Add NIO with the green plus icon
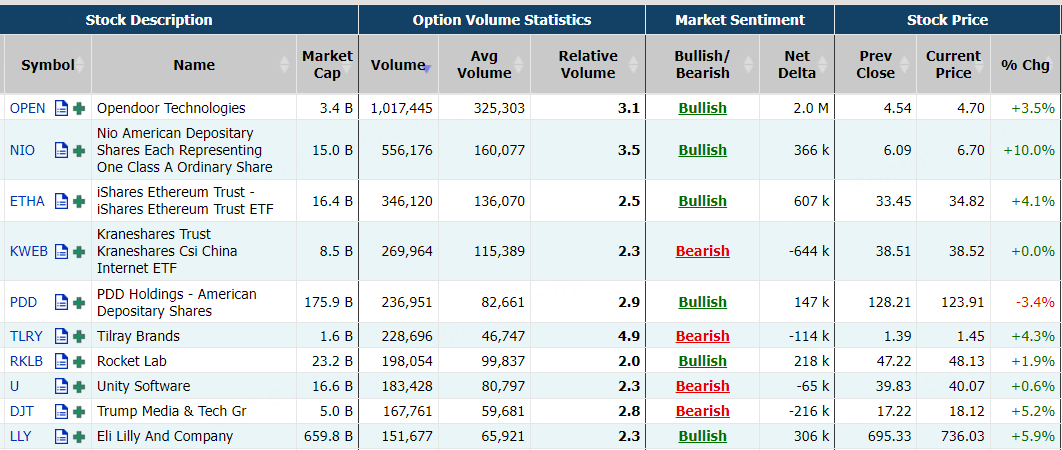The image size is (1062, 450). pos(79,150)
